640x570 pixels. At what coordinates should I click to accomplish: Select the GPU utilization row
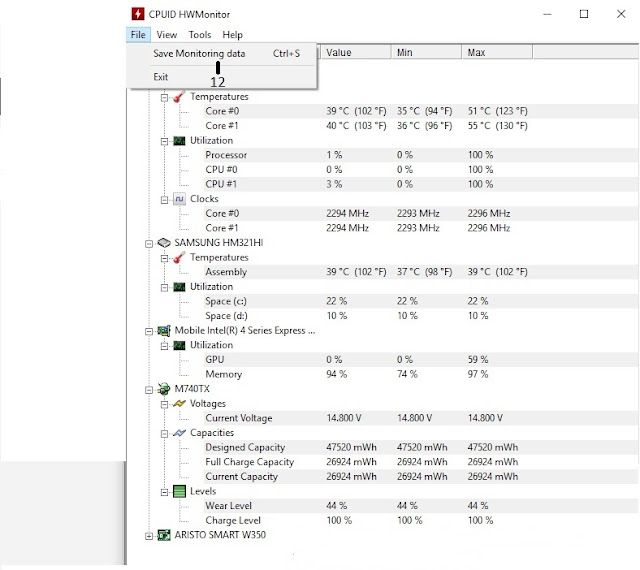420,359
